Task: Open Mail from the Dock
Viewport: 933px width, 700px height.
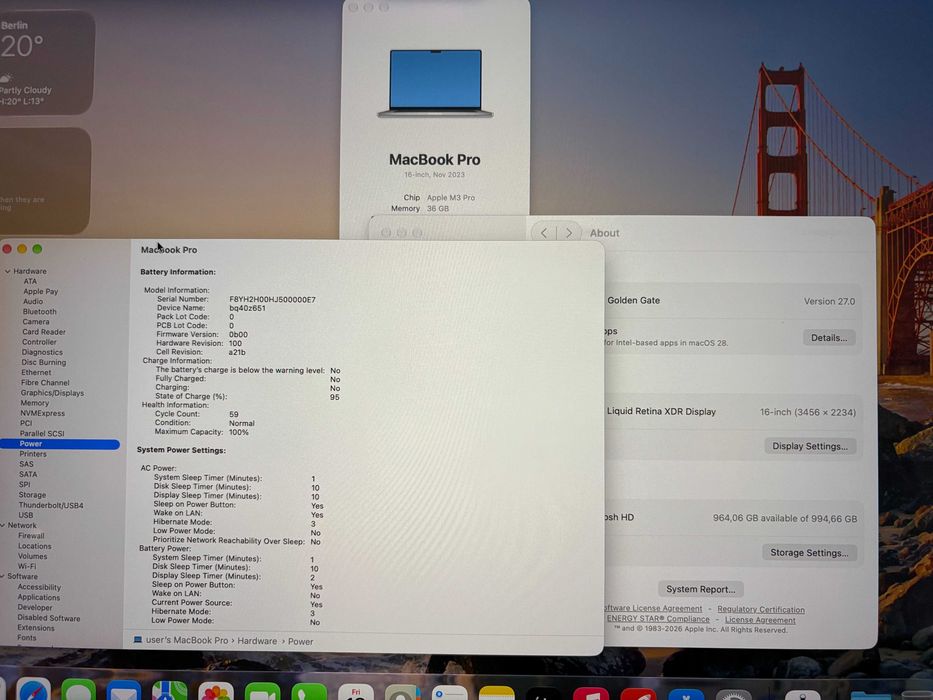Action: [124, 691]
